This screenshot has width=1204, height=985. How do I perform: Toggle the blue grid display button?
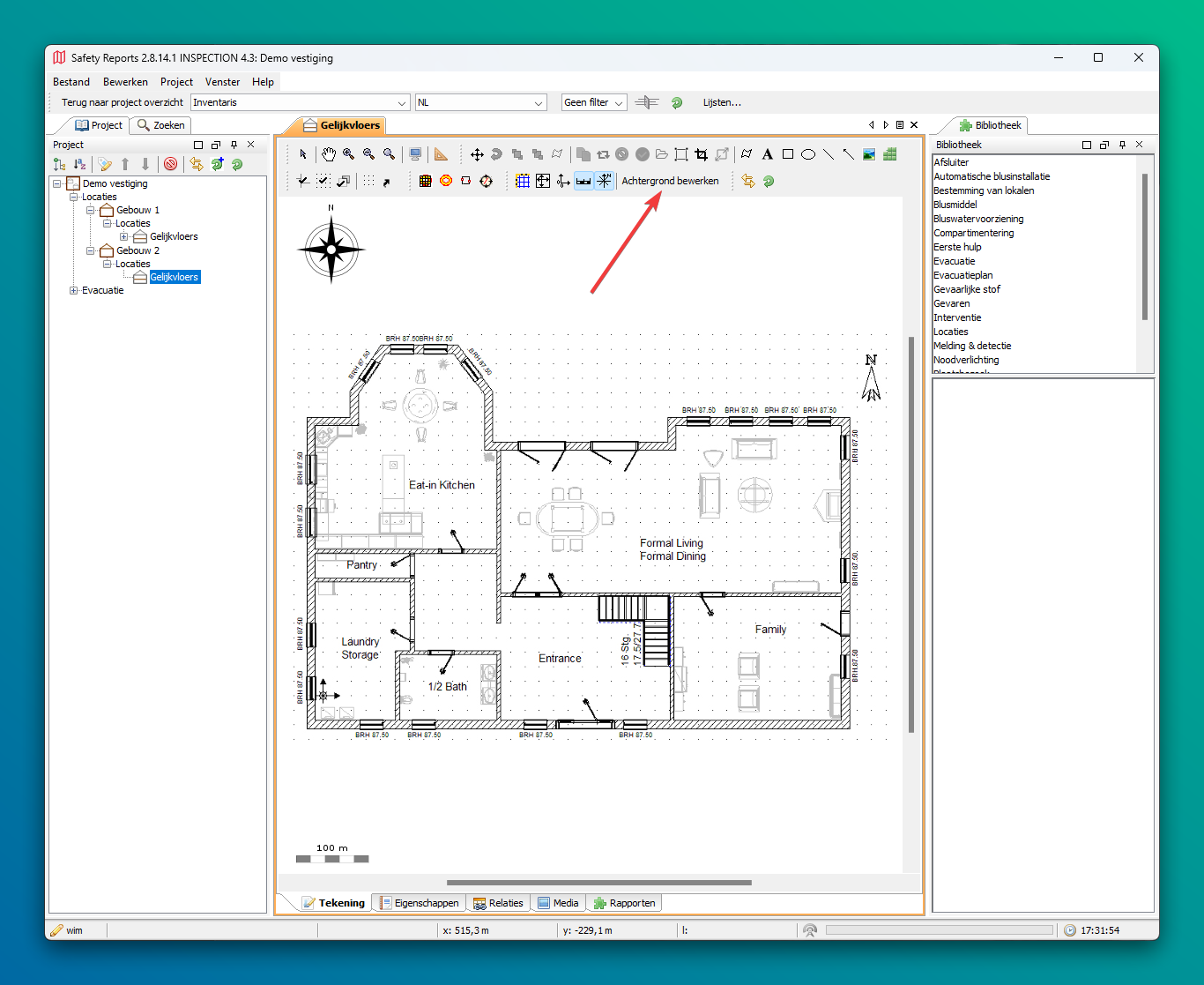coord(523,181)
